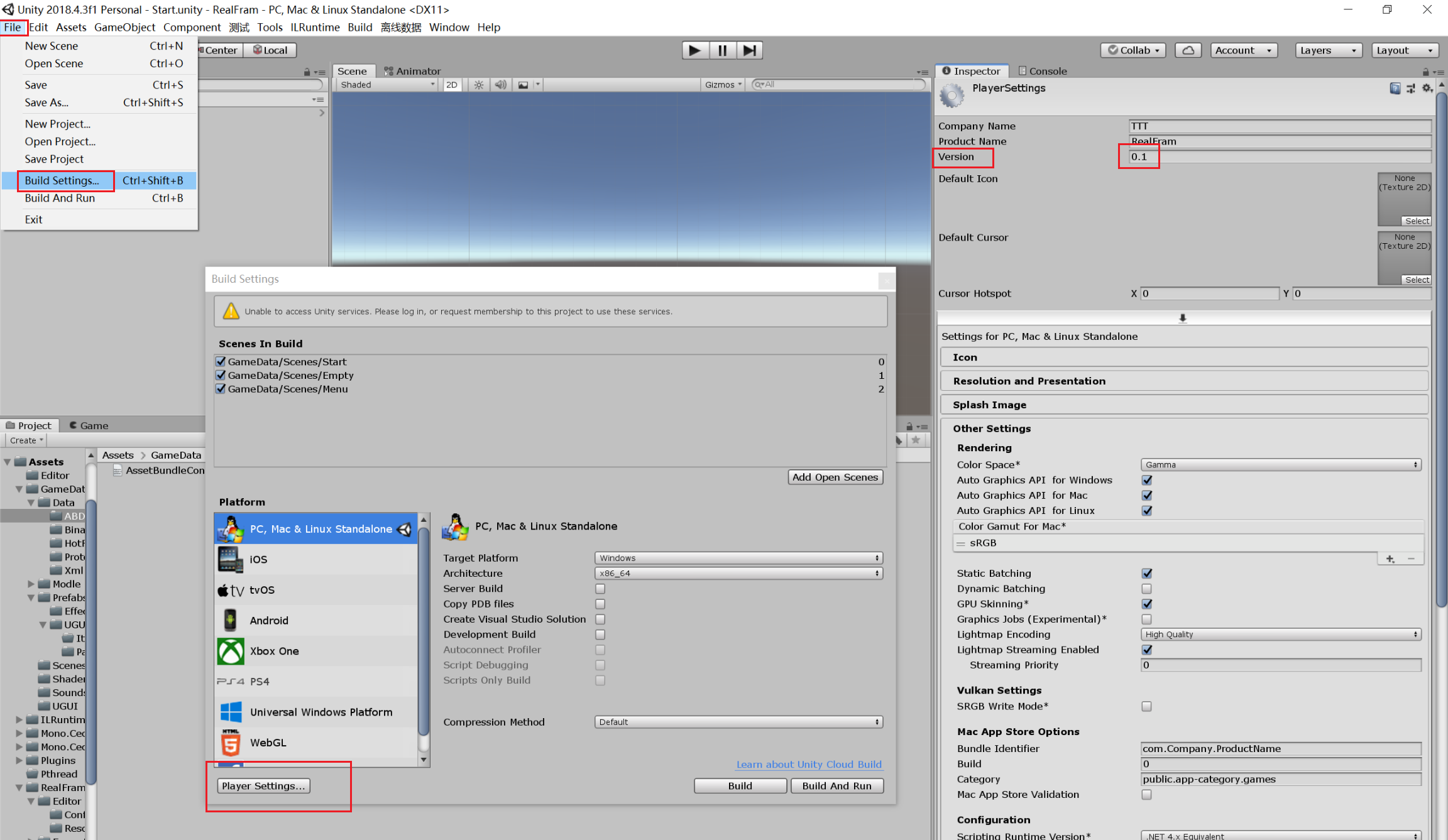Screen dimensions: 1448x840
Task: Enable Server Build checkbox
Action: coord(600,589)
